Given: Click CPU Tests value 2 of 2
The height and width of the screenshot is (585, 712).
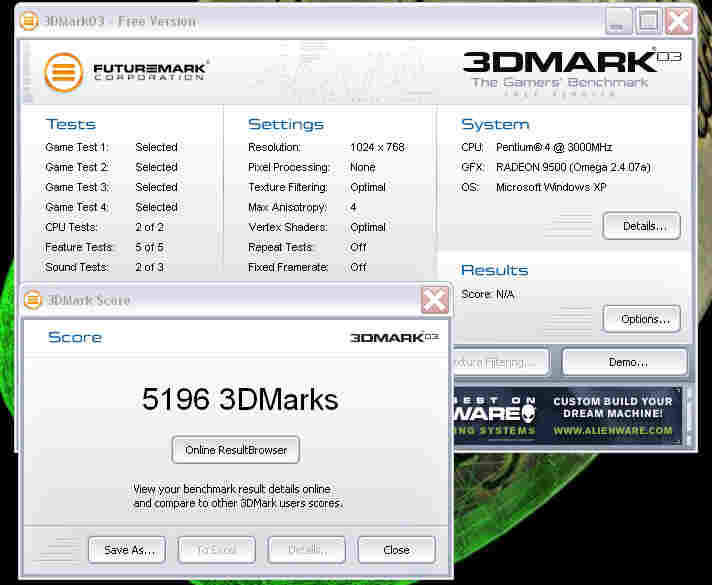Looking at the screenshot, I should coord(149,227).
